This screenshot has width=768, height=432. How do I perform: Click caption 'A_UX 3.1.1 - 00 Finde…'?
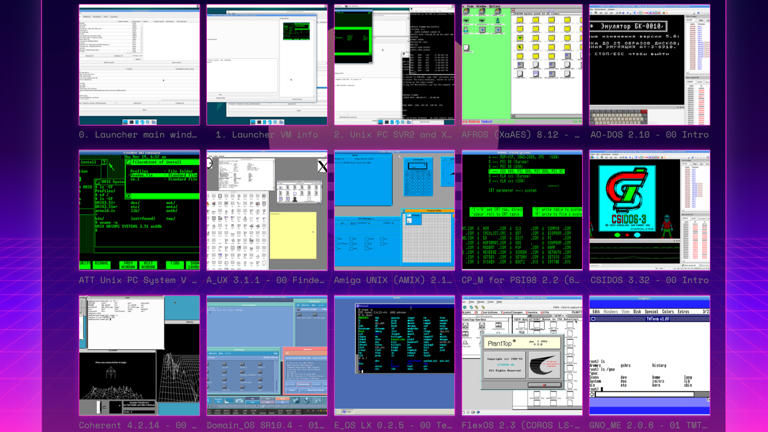266,280
